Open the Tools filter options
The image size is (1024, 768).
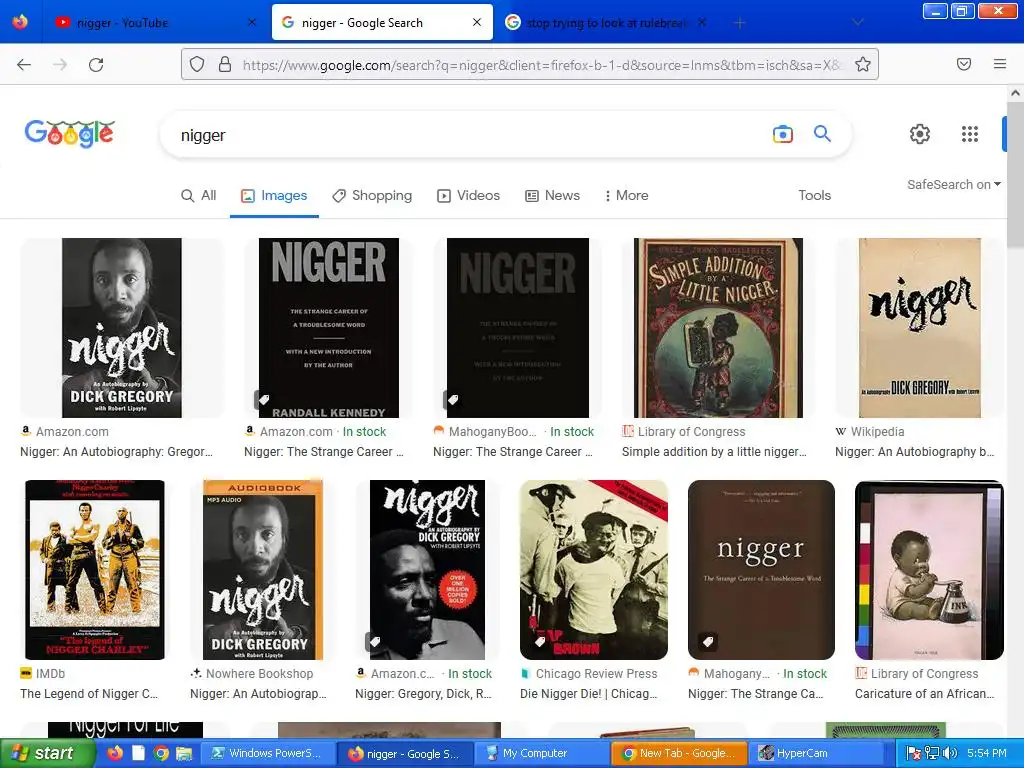pyautogui.click(x=814, y=195)
